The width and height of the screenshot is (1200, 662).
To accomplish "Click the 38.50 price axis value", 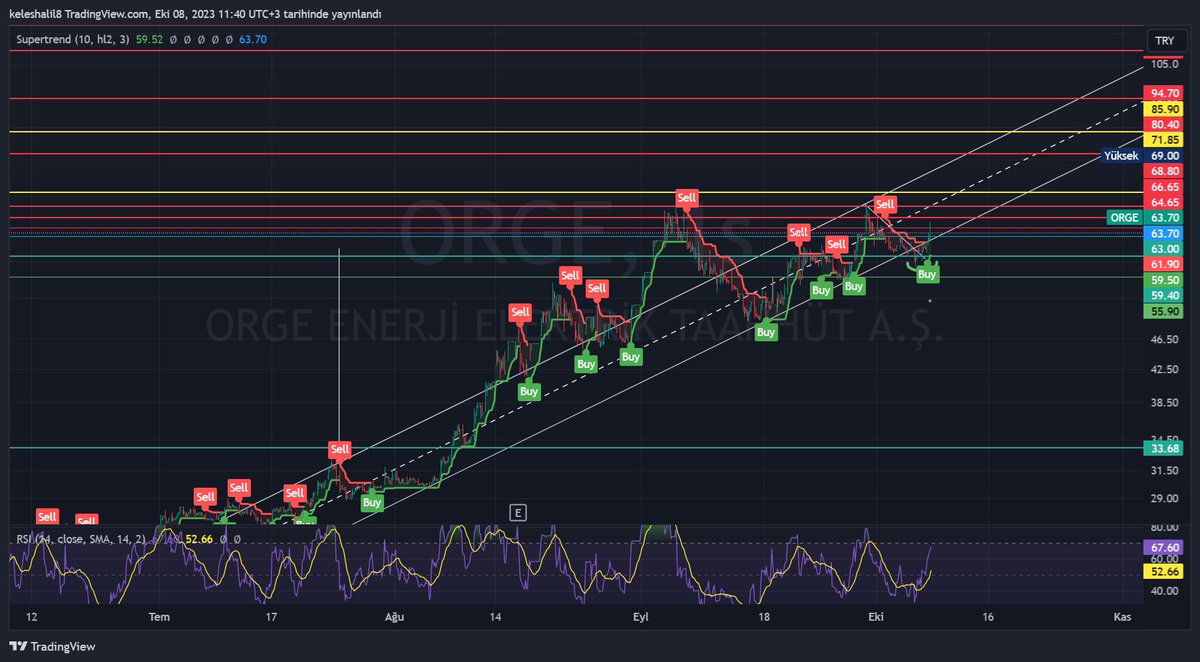I will coord(1165,403).
